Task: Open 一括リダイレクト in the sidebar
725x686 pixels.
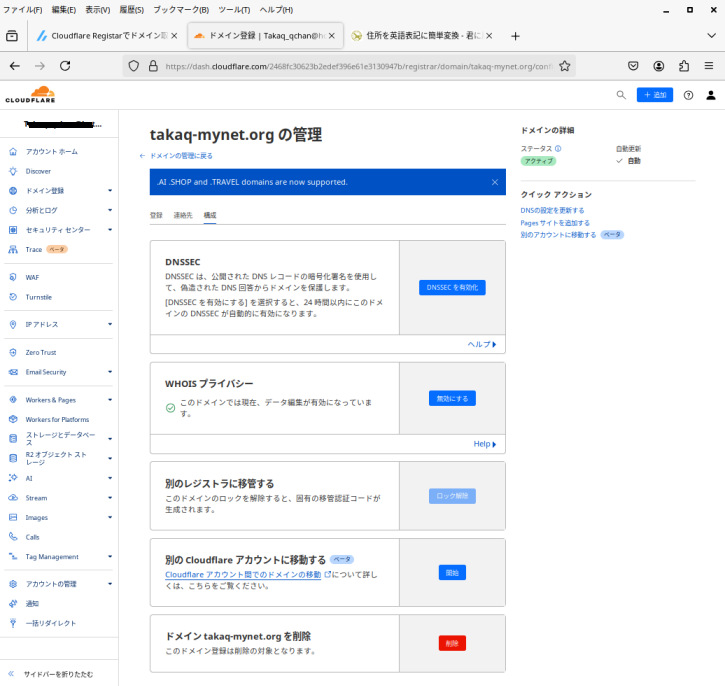Action: point(51,623)
